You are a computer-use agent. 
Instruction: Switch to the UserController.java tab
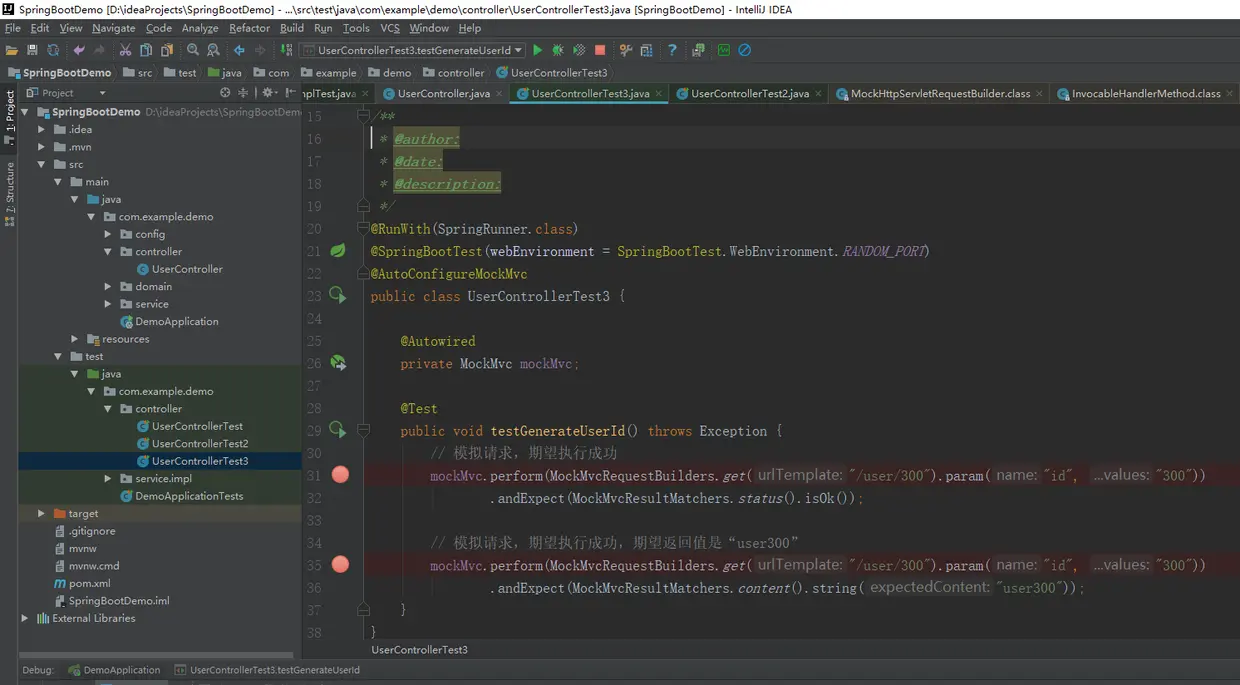click(443, 94)
